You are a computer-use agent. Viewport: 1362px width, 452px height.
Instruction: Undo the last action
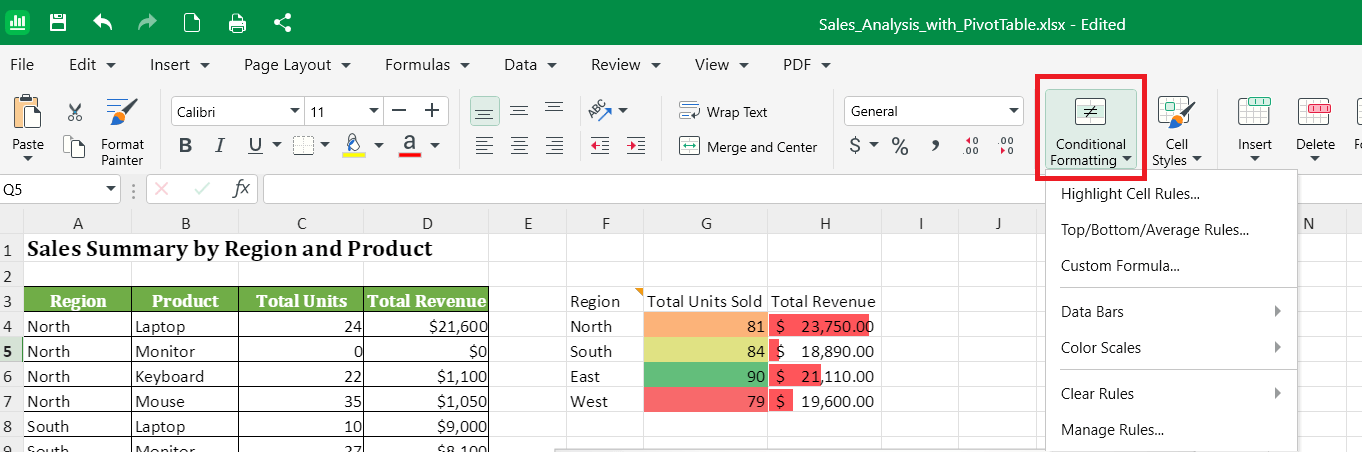[x=102, y=22]
